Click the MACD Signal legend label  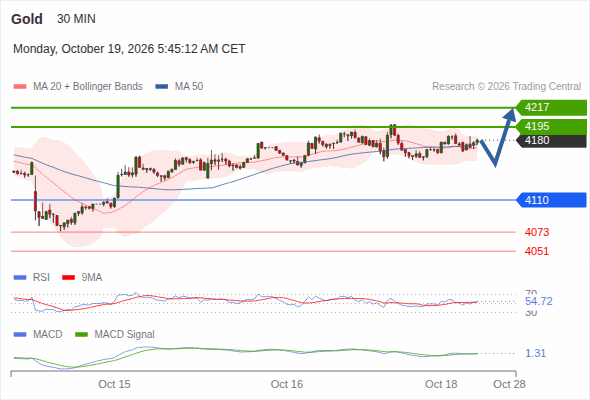click(x=125, y=334)
